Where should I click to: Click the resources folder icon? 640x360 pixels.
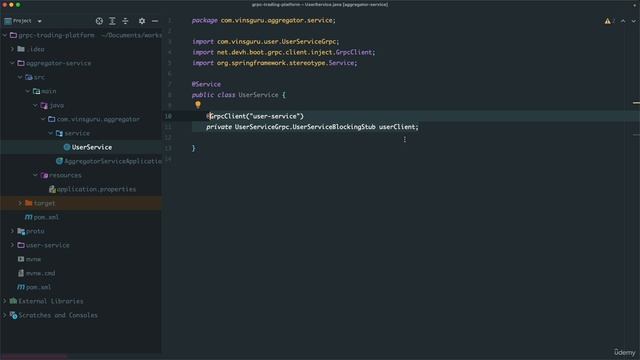pyautogui.click(x=44, y=175)
